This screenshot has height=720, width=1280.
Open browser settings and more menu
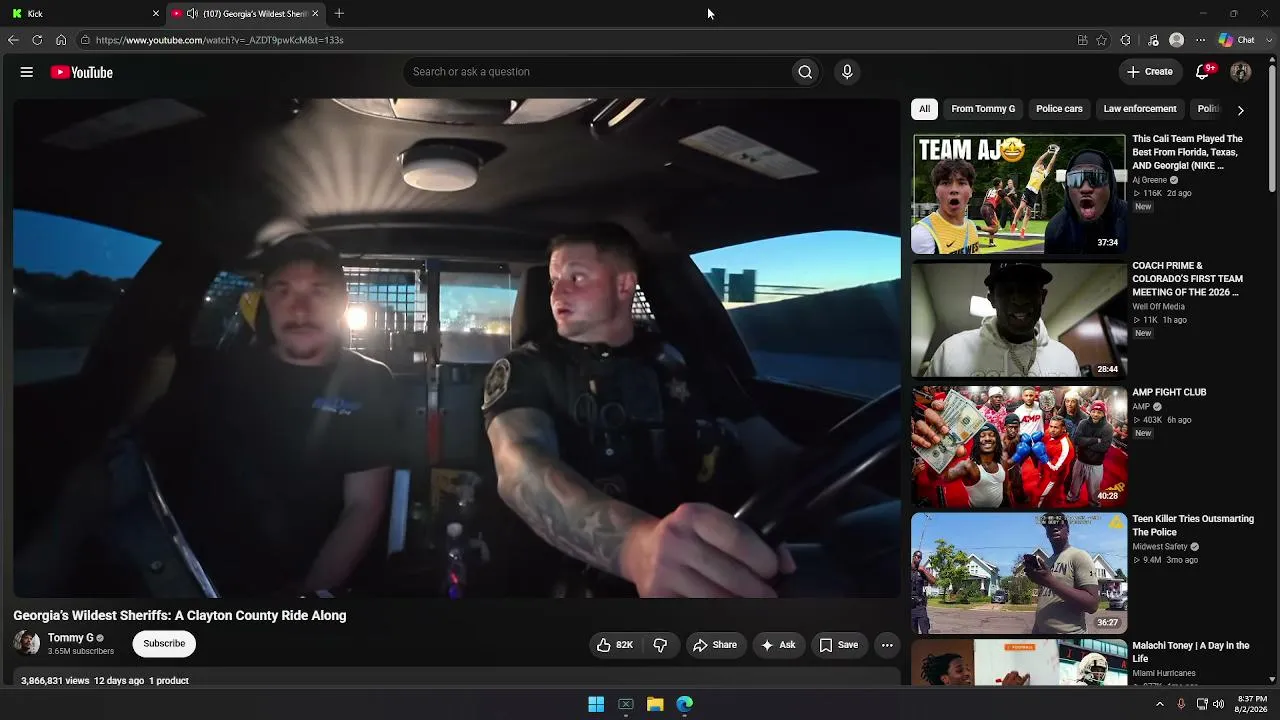[x=1201, y=40]
